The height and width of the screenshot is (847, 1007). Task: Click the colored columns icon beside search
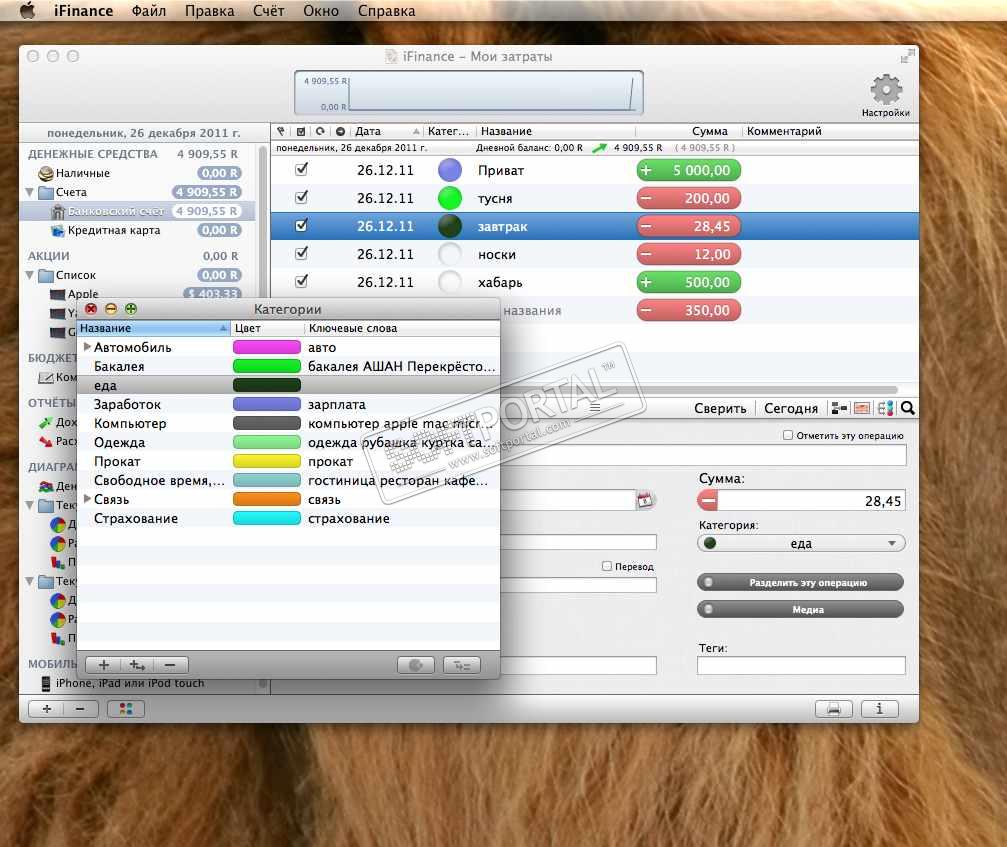point(885,408)
